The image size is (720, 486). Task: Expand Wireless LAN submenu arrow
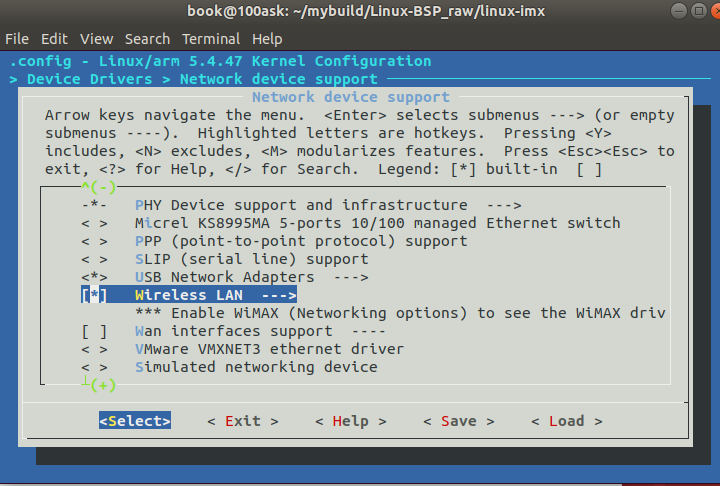(x=279, y=295)
